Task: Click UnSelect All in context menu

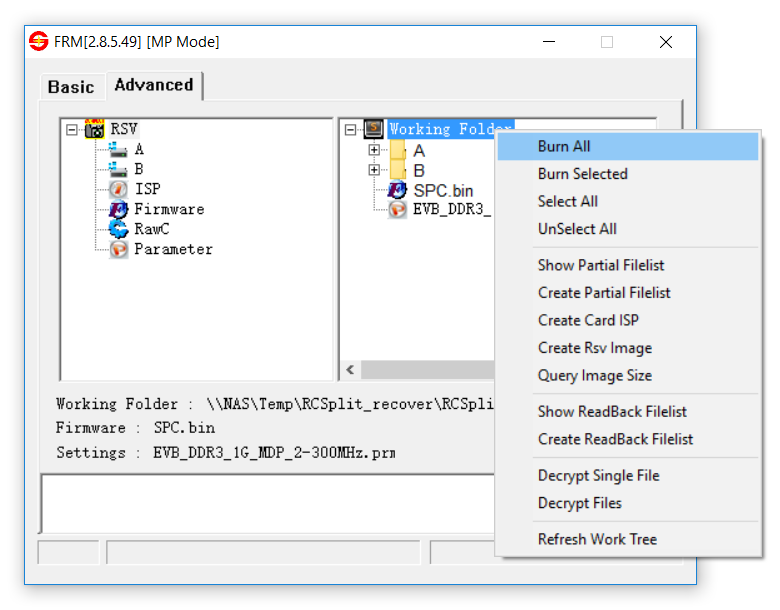Action: pos(628,229)
